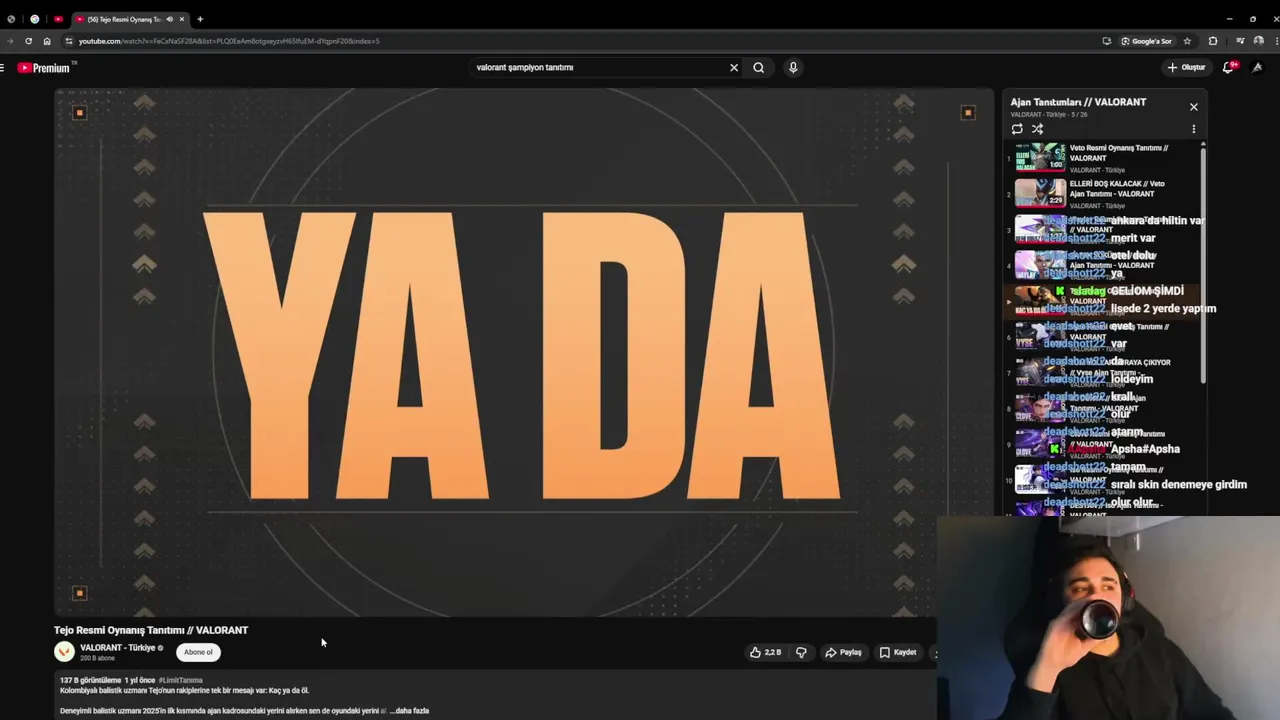Start voice search with microphone icon
Screen dimensions: 1280x720
coord(793,68)
